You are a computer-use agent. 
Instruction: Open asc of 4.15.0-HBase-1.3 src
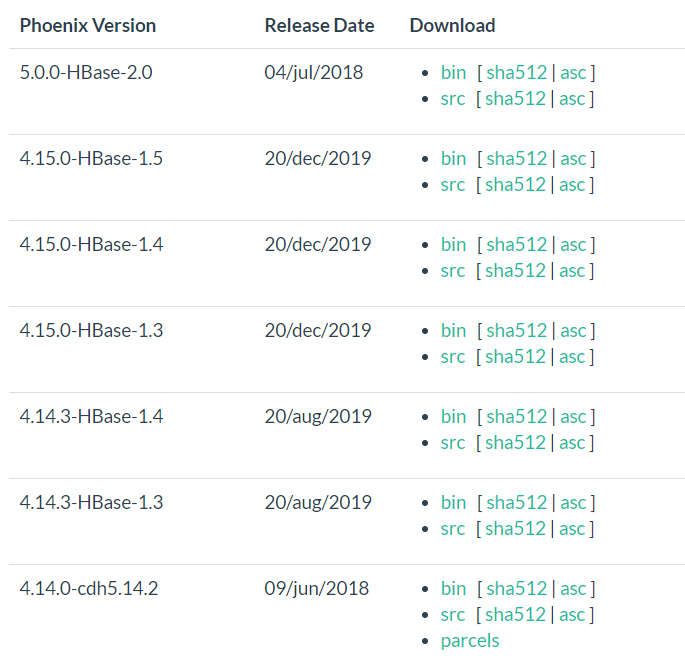(572, 357)
